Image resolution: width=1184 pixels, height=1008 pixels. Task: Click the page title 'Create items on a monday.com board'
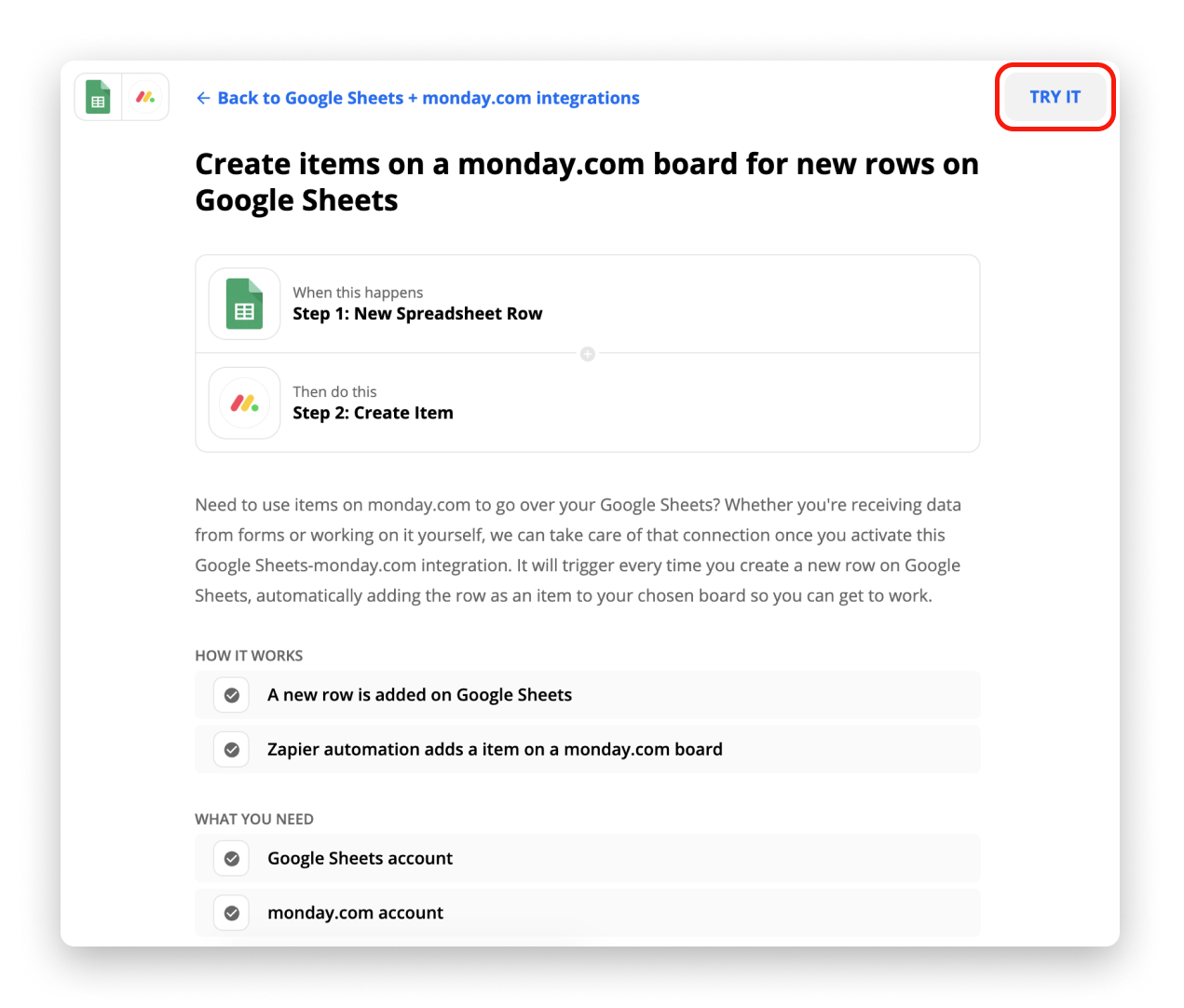coord(587,182)
